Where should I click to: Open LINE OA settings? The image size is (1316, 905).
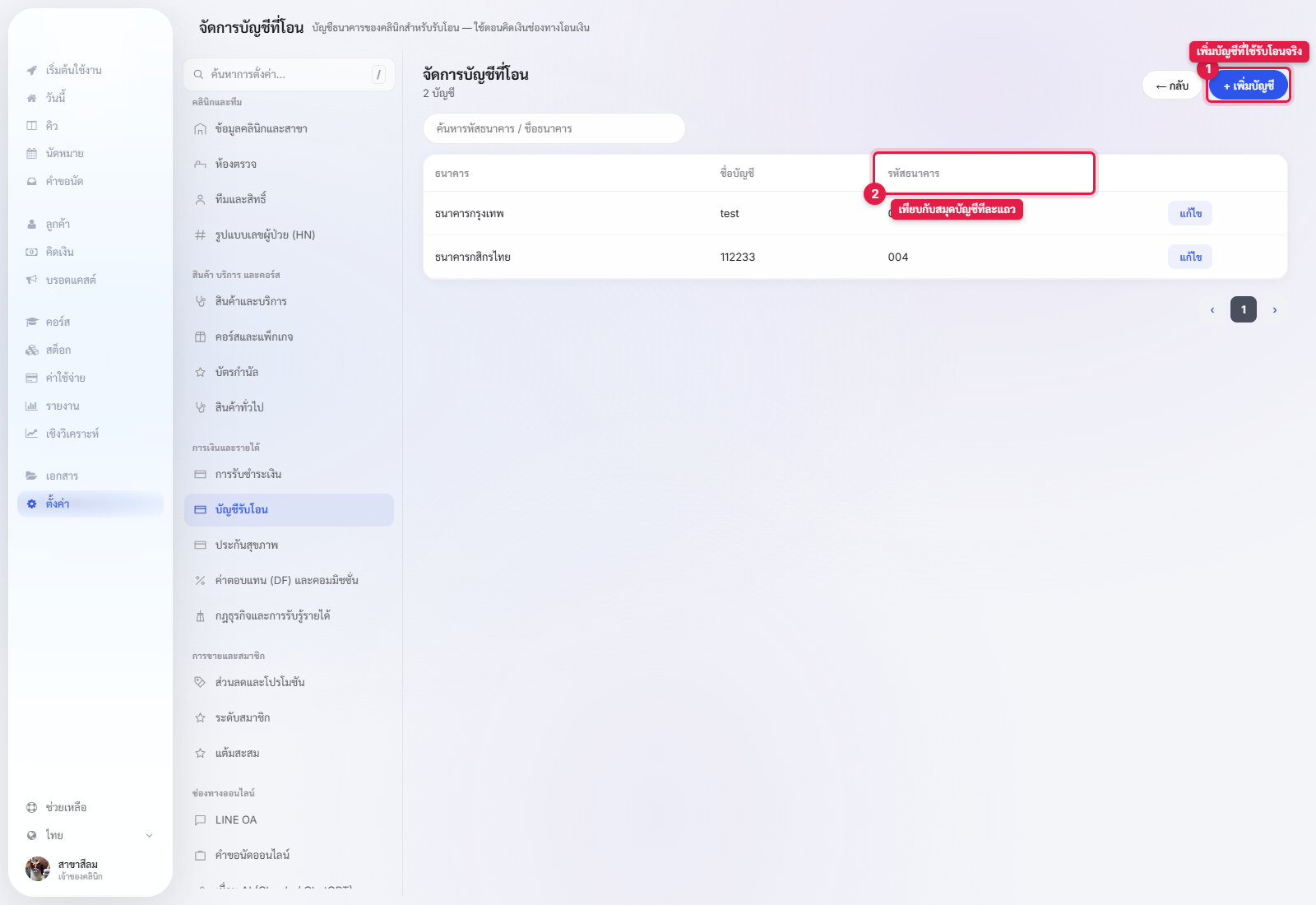(289, 820)
